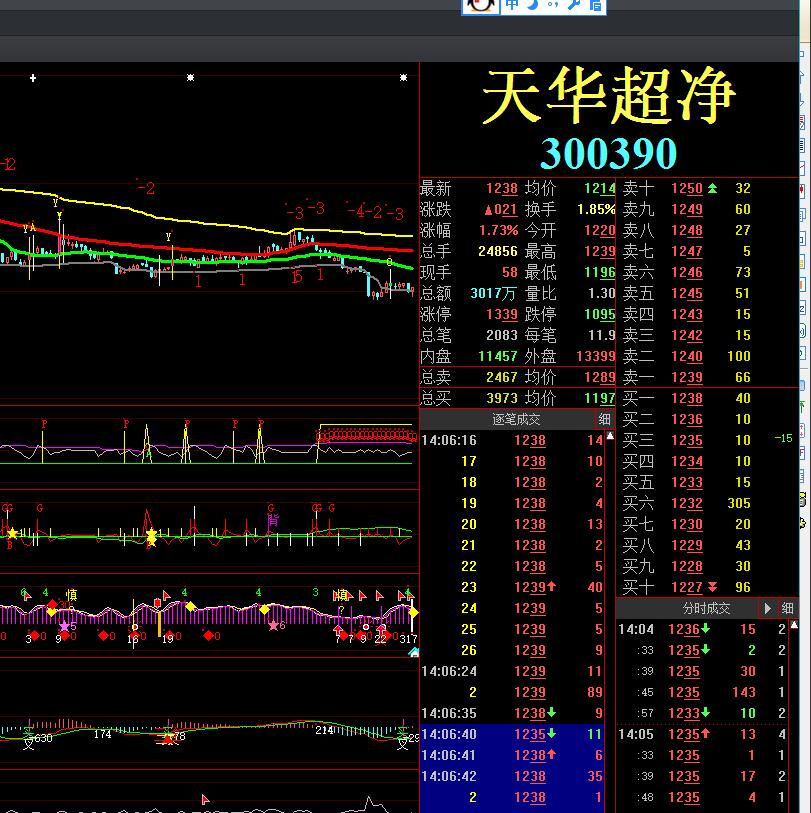Image resolution: width=811 pixels, height=813 pixels.
Task: Select the 卖一 1239 ask row
Action: (707, 377)
